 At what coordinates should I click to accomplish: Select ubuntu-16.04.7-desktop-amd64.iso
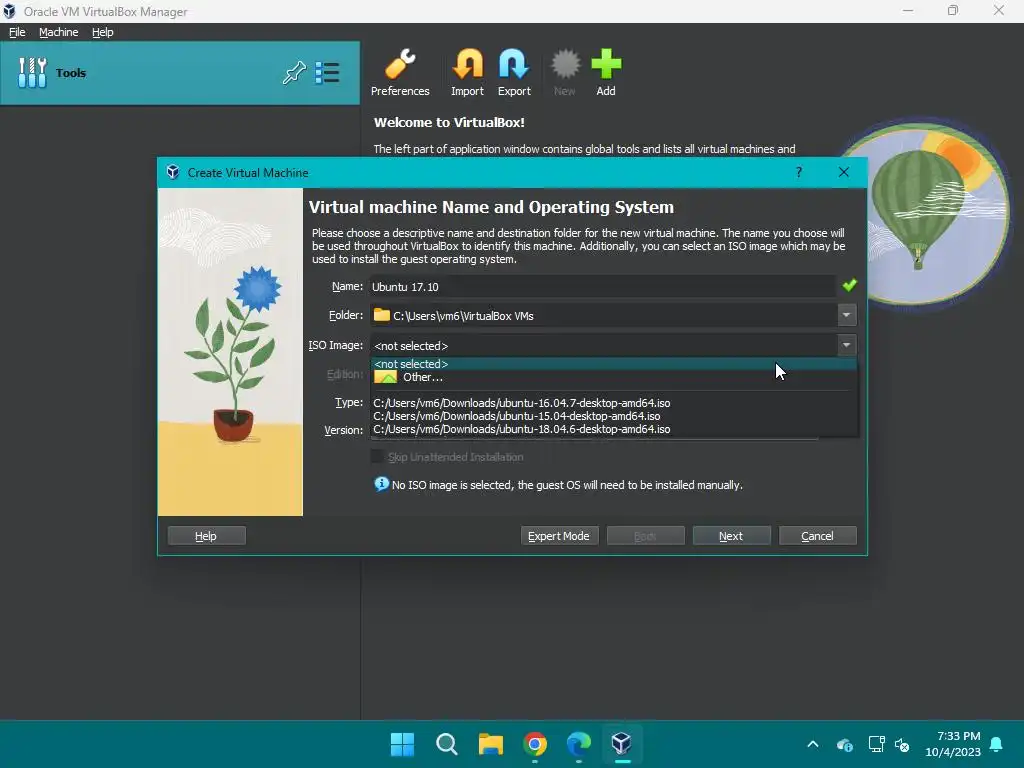pos(614,403)
